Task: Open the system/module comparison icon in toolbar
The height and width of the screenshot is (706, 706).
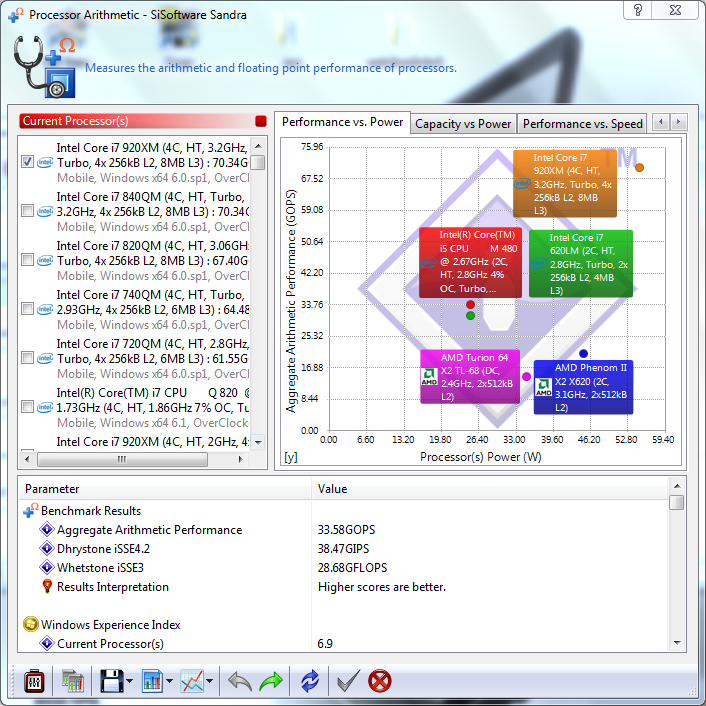Action: point(72,681)
